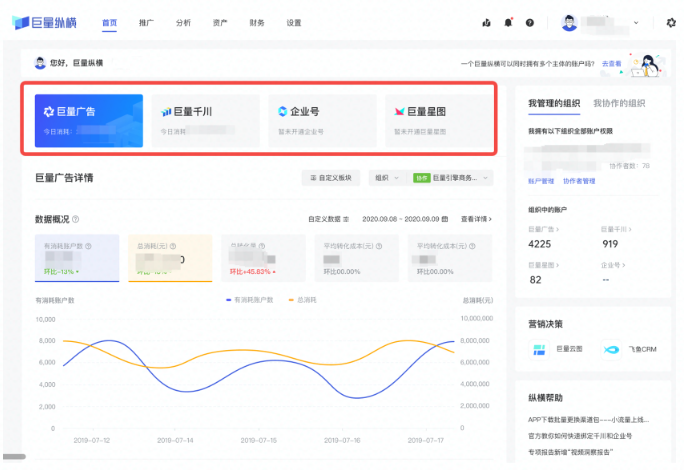Viewport: 684px width, 470px height.
Task: Open the leaderboard podium icon in header
Action: 486,23
